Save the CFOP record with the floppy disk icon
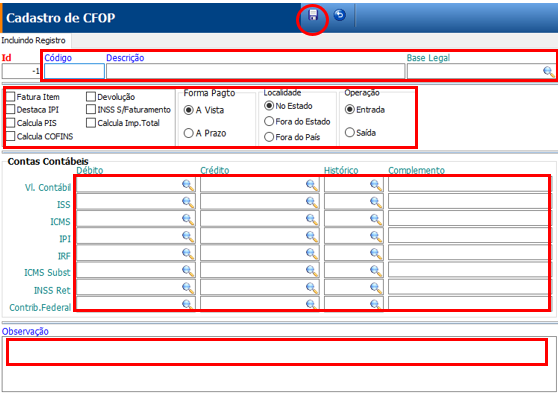Viewport: 558px width, 398px height. (313, 15)
